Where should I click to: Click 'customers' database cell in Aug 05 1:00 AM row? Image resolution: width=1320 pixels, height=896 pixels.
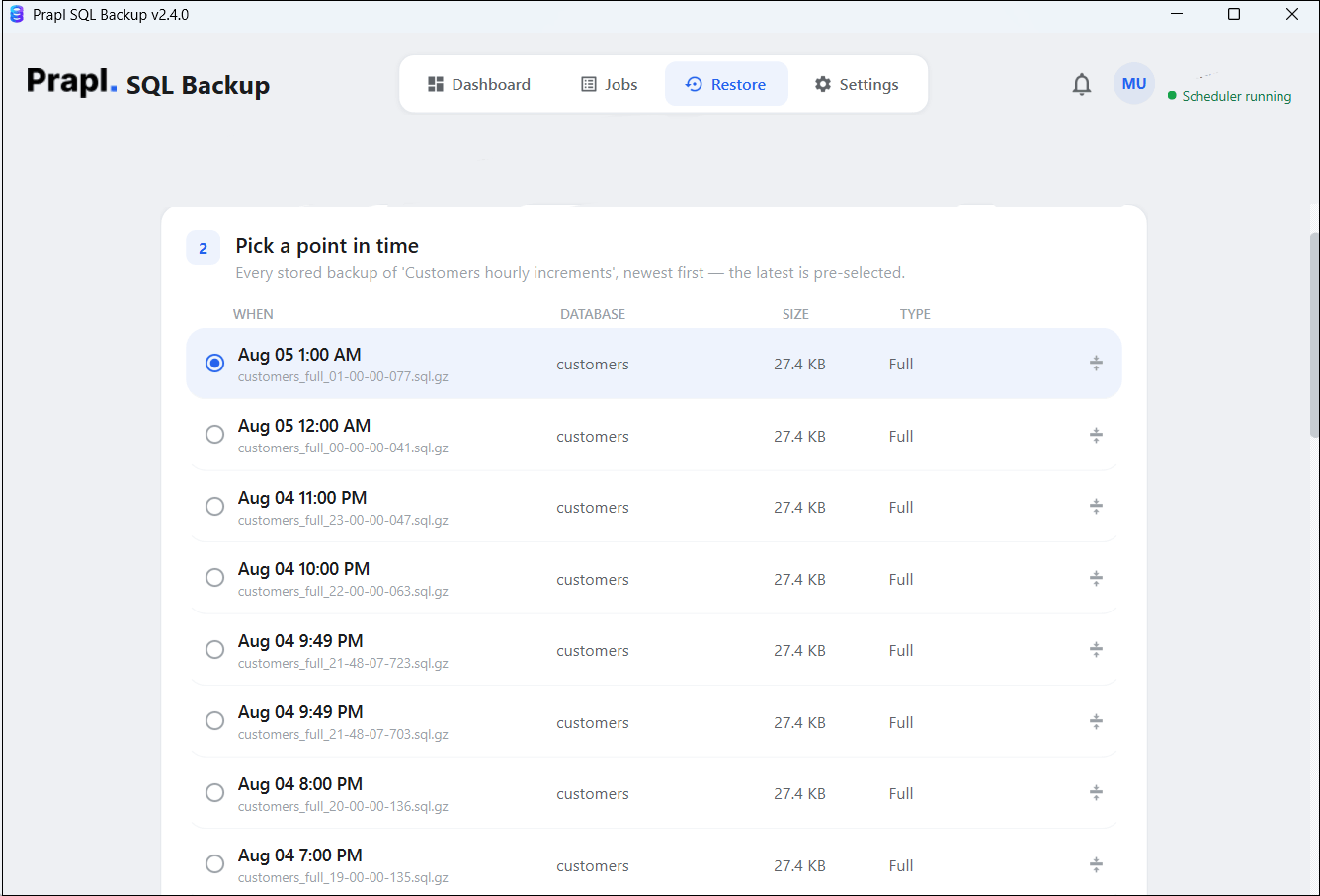[593, 365]
